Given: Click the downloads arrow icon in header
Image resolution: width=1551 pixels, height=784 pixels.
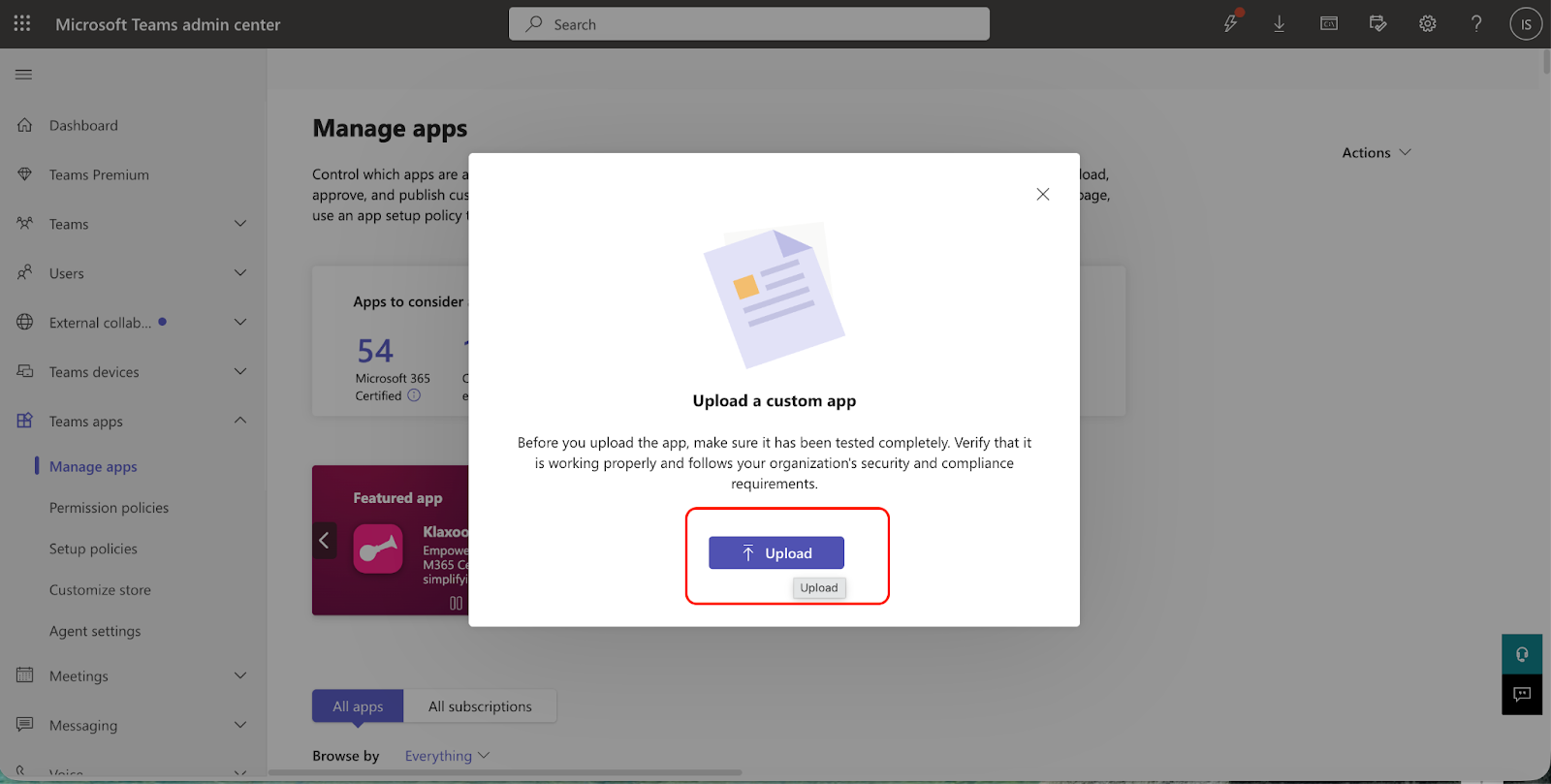Looking at the screenshot, I should pyautogui.click(x=1280, y=23).
